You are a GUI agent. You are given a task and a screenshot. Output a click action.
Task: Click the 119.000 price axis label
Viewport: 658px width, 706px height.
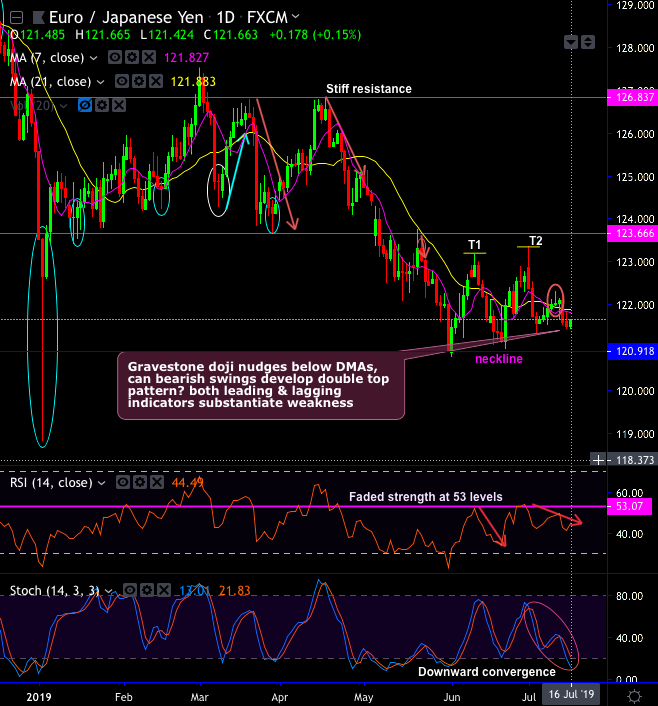[635, 434]
